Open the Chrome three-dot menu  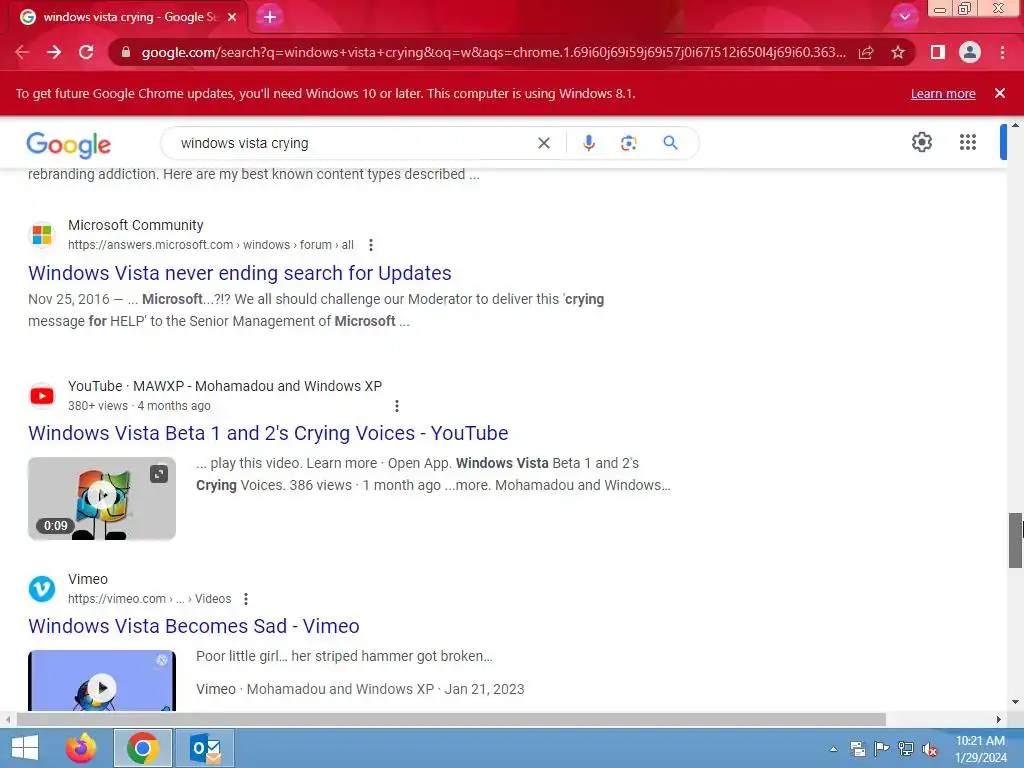pos(1002,52)
